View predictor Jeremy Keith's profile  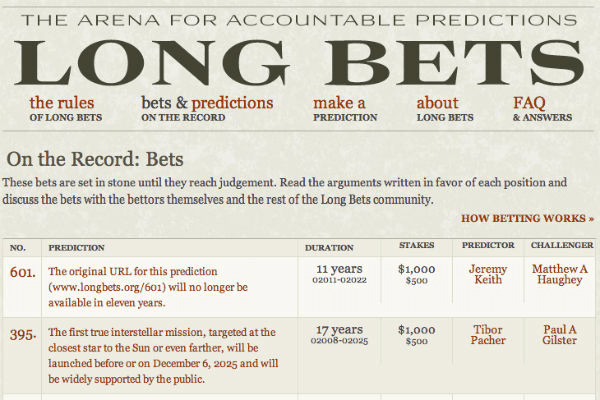[487, 276]
